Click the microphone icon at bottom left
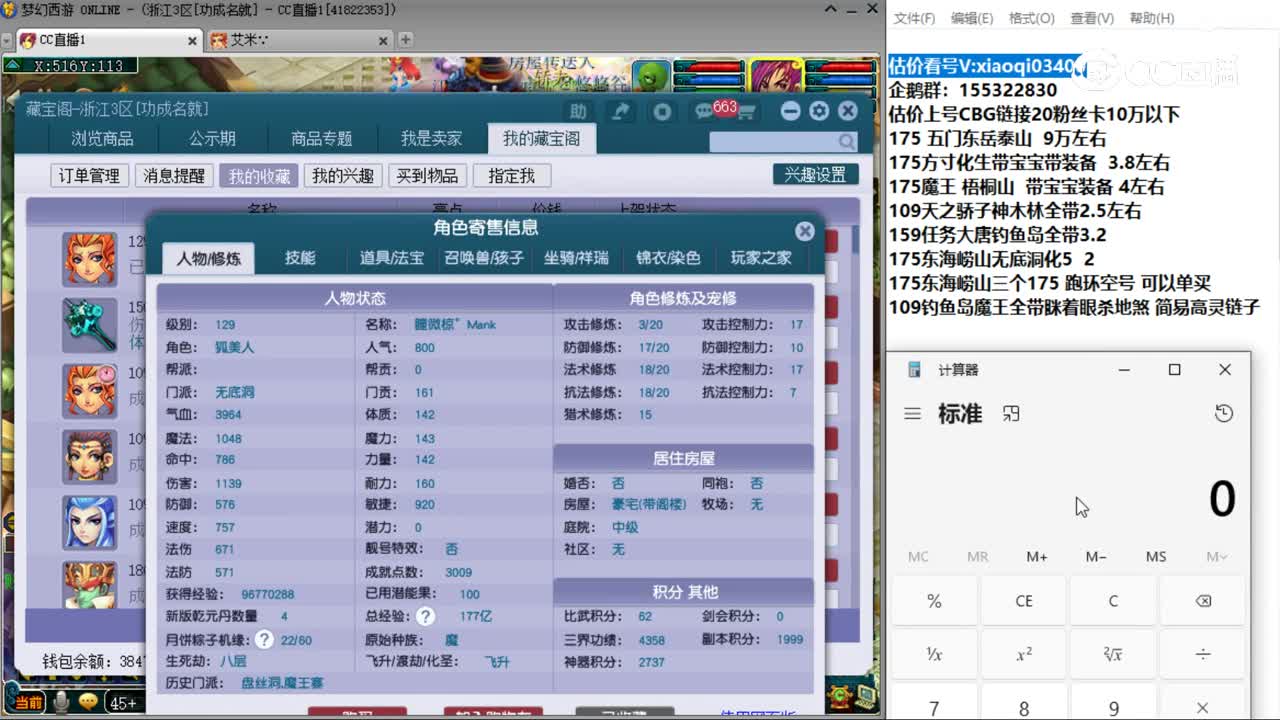The width and height of the screenshot is (1280, 720). [x=61, y=702]
